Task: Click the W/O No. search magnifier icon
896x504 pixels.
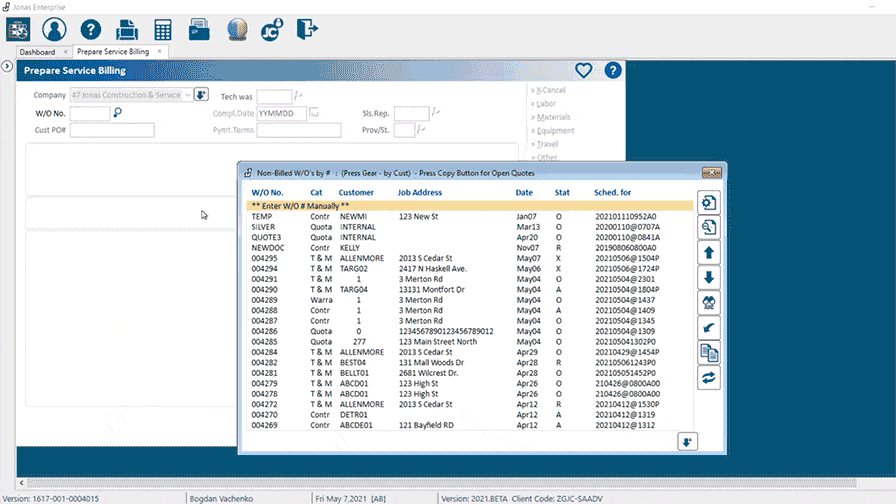Action: pos(118,113)
